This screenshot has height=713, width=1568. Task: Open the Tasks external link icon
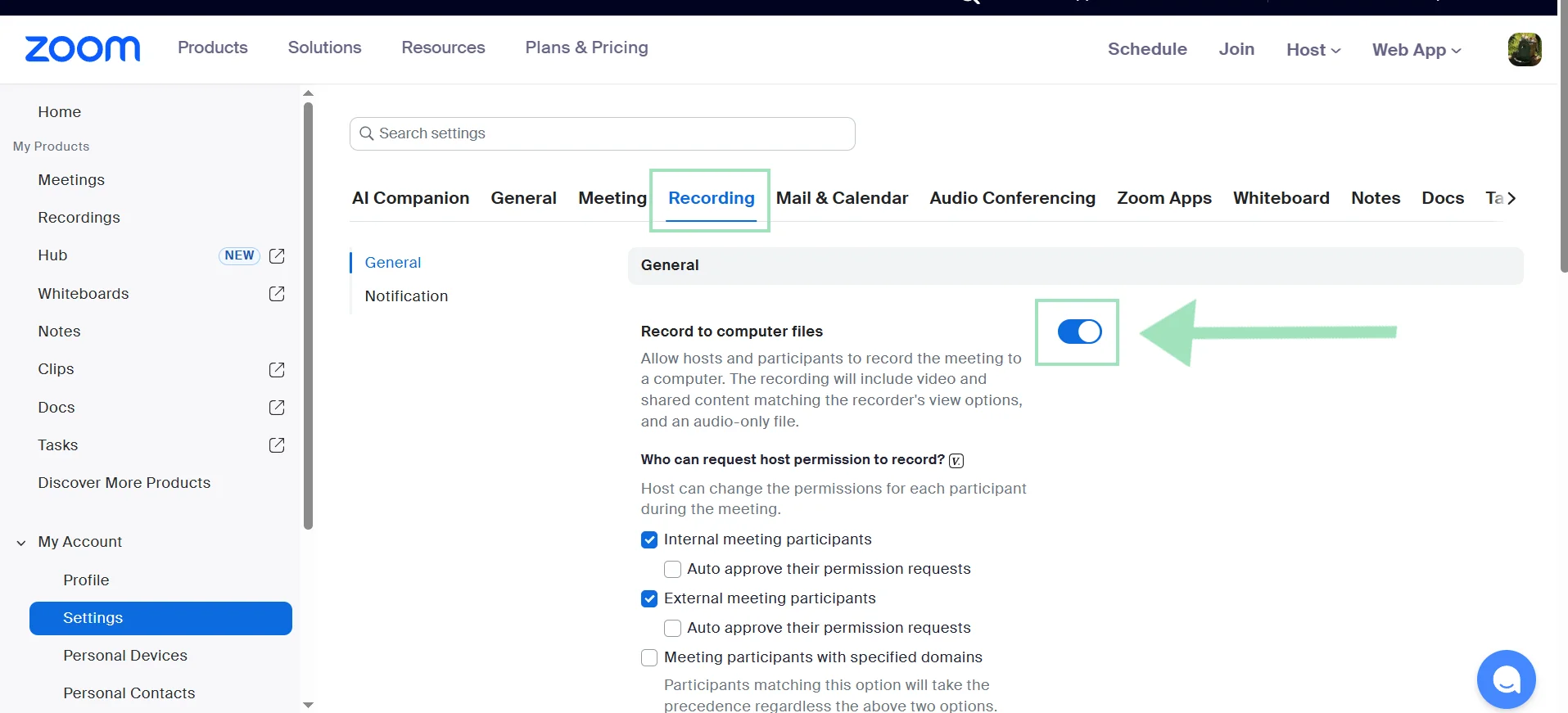click(x=277, y=445)
